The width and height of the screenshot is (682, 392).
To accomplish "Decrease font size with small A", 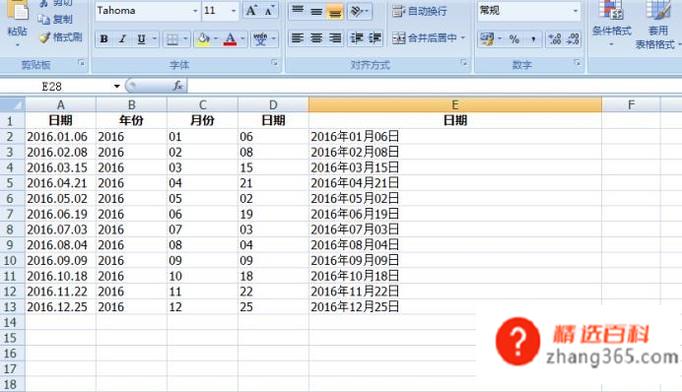I will tap(269, 11).
